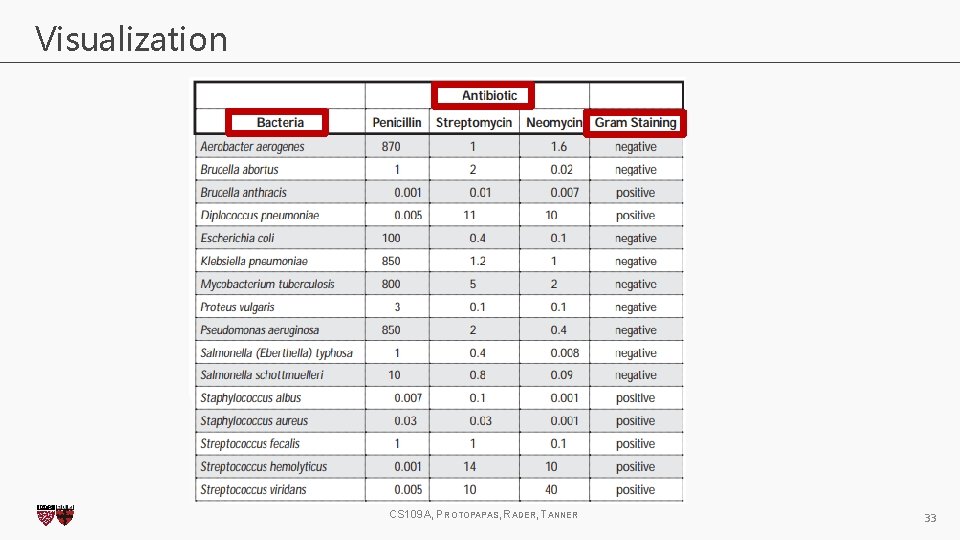Select Neomycin value 0.008 for Salmonella typhosa
Image resolution: width=960 pixels, height=540 pixels.
pos(564,353)
